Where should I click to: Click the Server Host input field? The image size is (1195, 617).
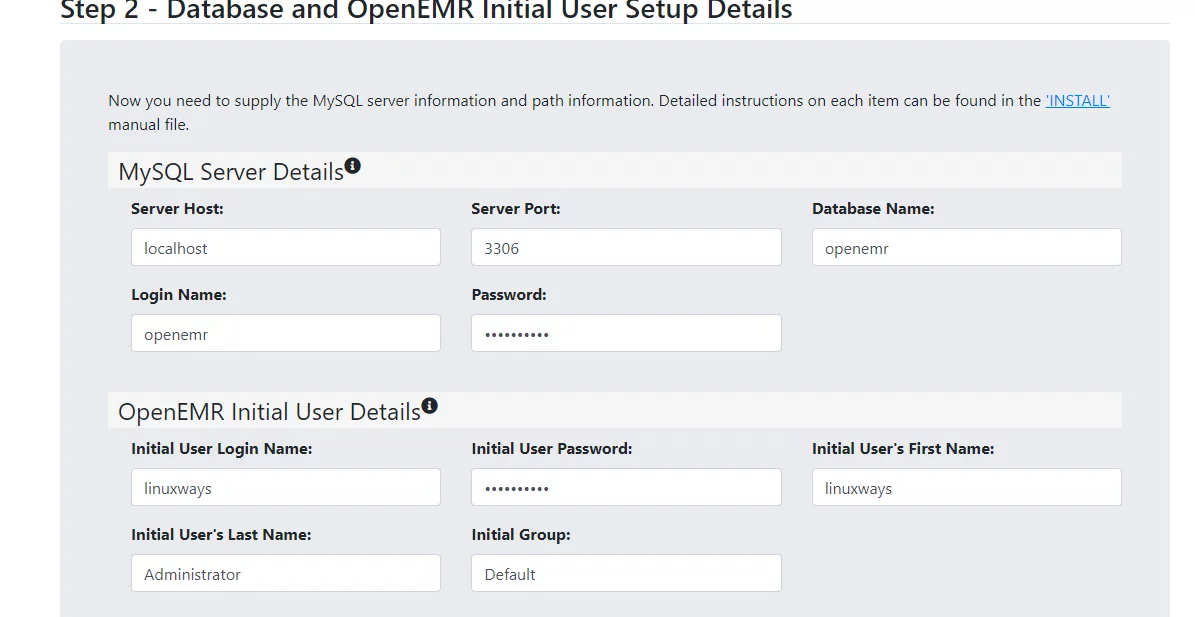tap(286, 248)
